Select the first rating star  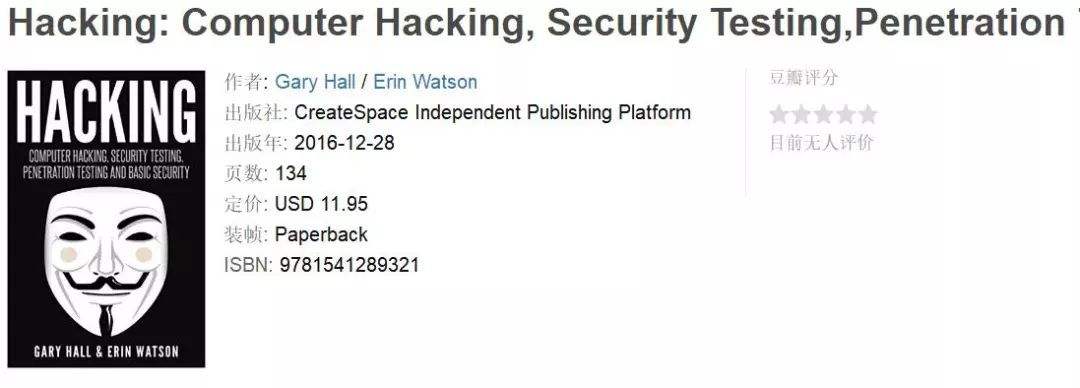tap(778, 114)
